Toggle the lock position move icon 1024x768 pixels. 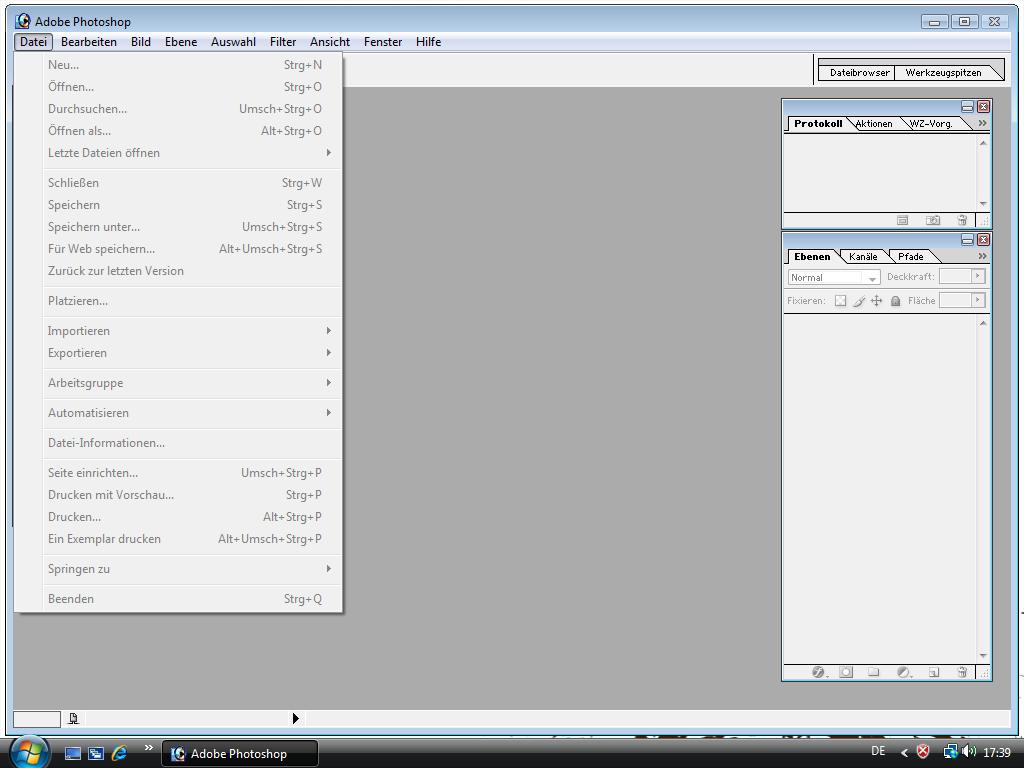click(x=877, y=300)
